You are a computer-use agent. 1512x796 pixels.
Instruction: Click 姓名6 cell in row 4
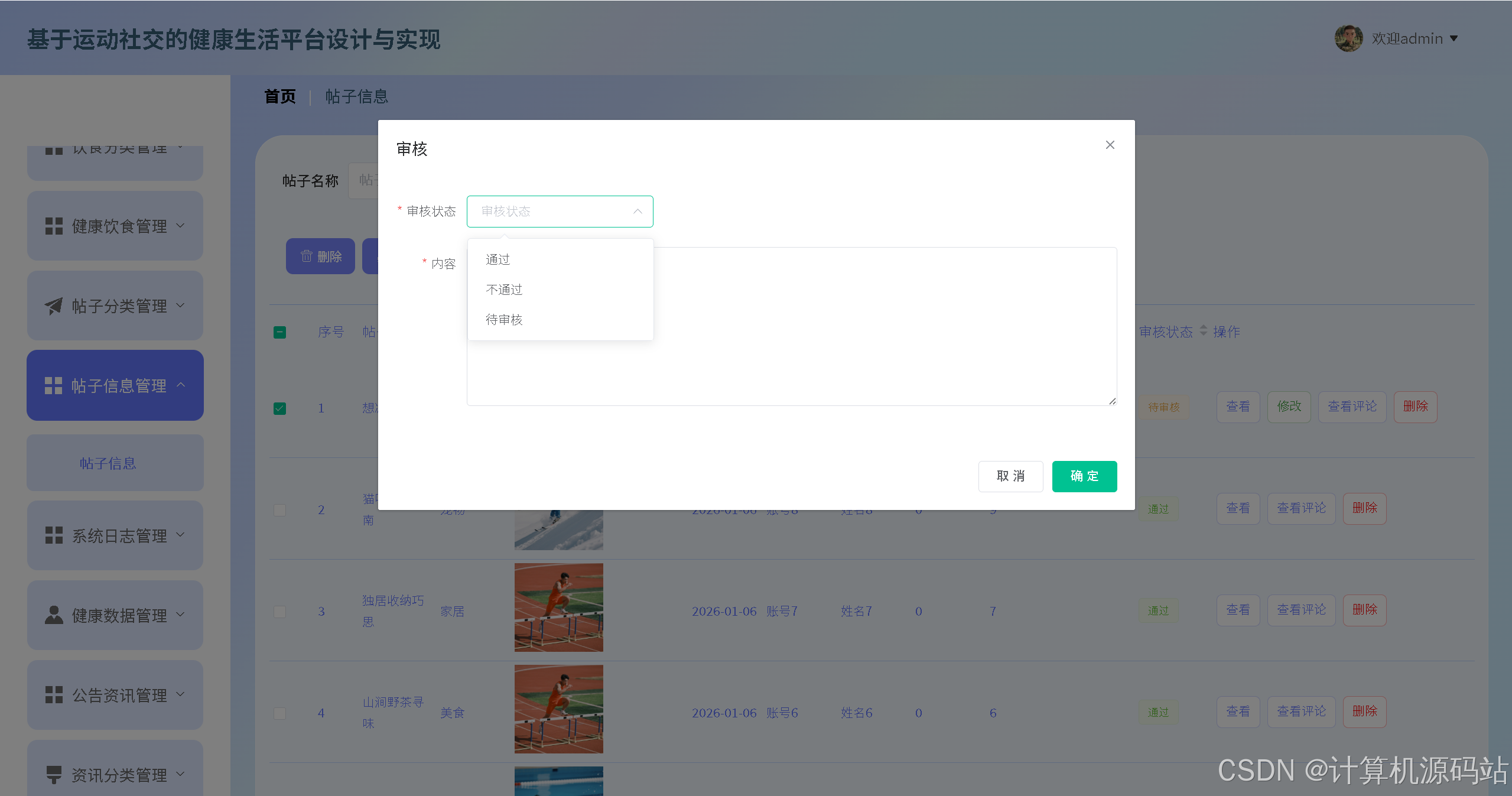(x=856, y=713)
